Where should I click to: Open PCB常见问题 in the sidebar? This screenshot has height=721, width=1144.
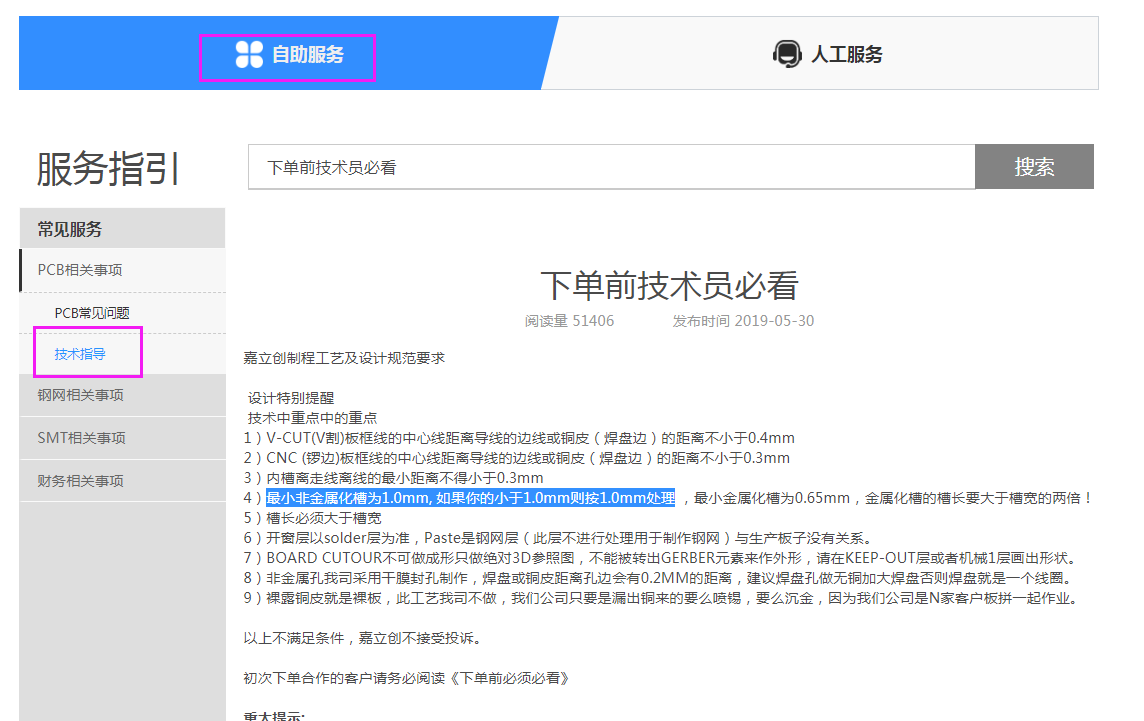pyautogui.click(x=92, y=313)
